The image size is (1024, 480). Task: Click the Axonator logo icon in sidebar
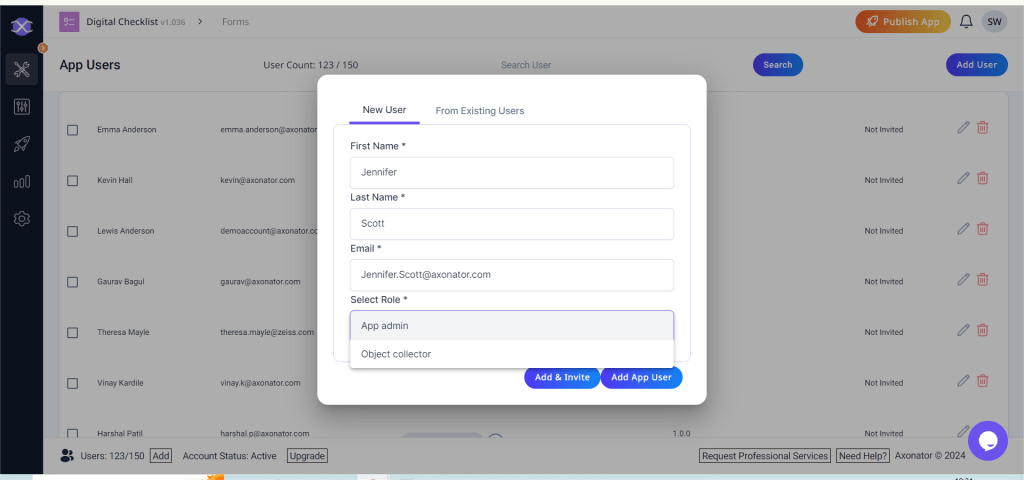point(22,26)
